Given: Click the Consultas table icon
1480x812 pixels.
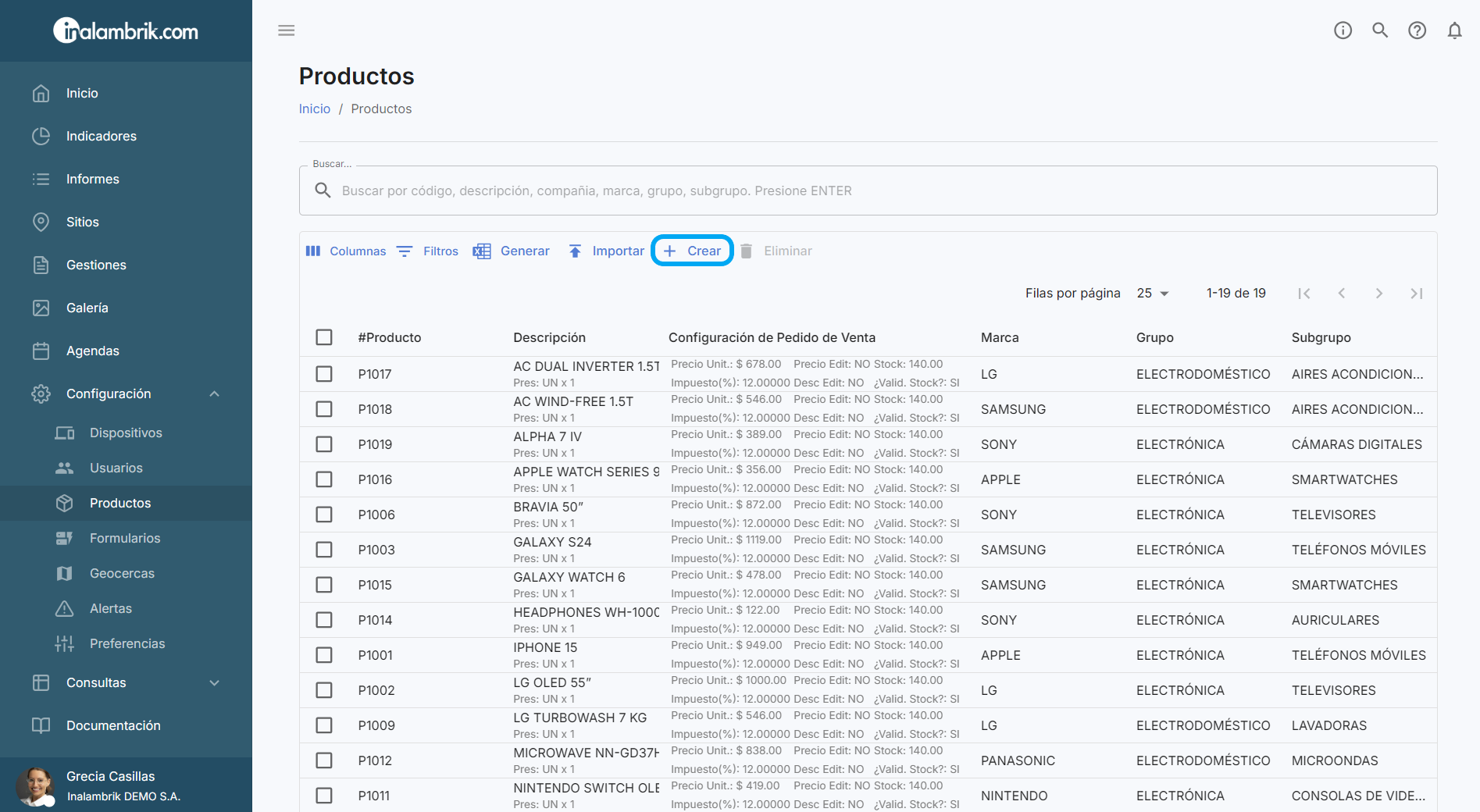Looking at the screenshot, I should click(41, 682).
